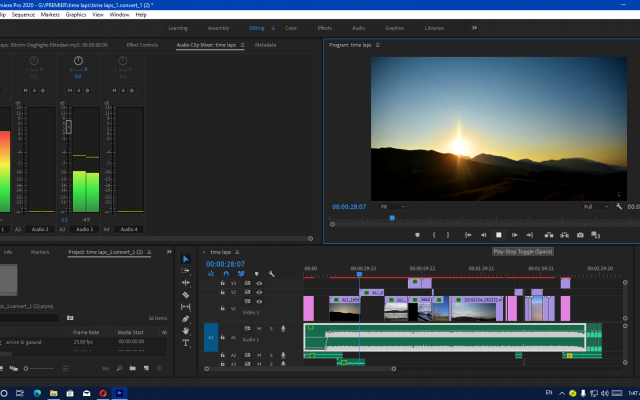Open timeline display settings wrench
This screenshot has height=400, width=640.
point(271,274)
